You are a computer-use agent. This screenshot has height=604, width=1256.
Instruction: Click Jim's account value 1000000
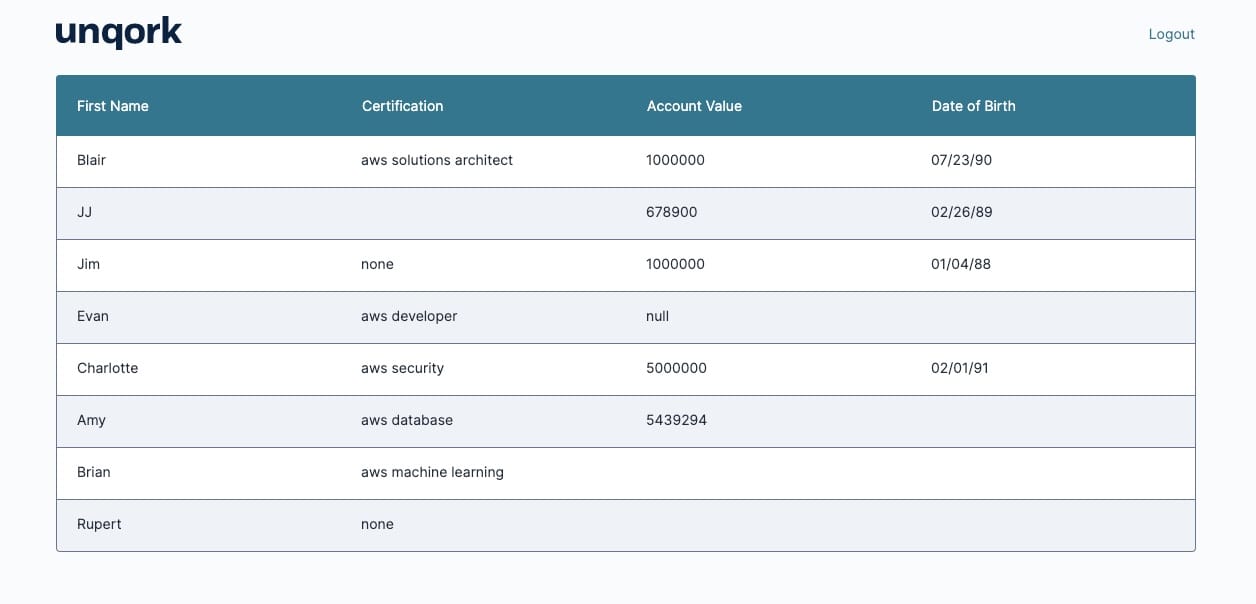(675, 264)
